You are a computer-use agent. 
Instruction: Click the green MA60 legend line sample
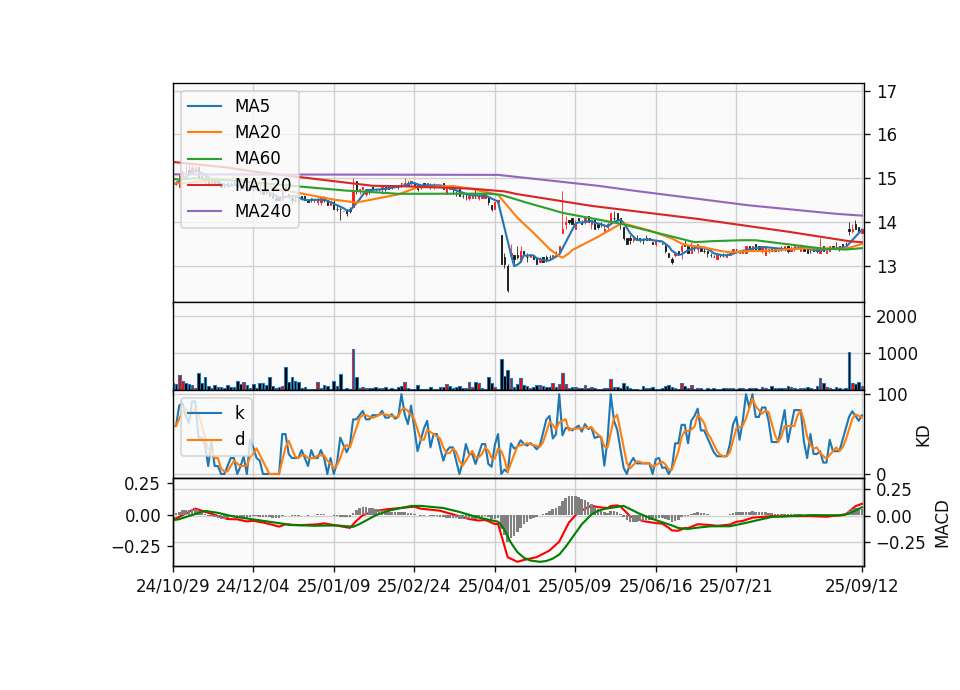tap(204, 158)
